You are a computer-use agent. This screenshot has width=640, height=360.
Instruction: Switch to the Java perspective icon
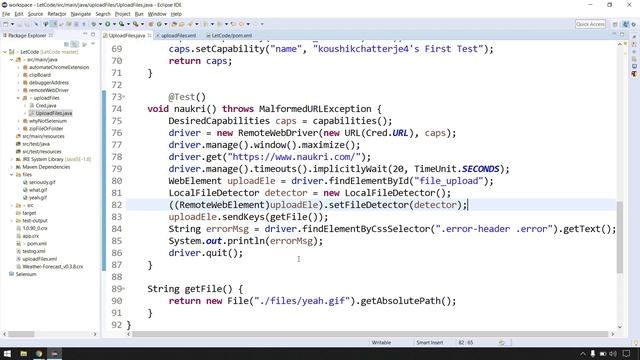coord(626,24)
